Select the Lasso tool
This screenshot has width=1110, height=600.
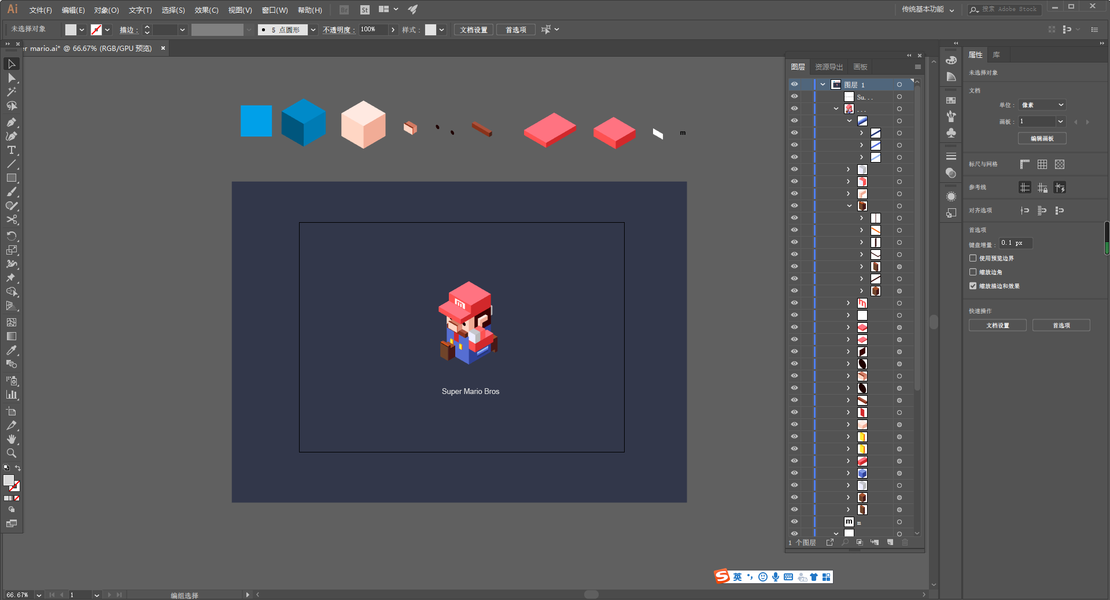pos(11,106)
